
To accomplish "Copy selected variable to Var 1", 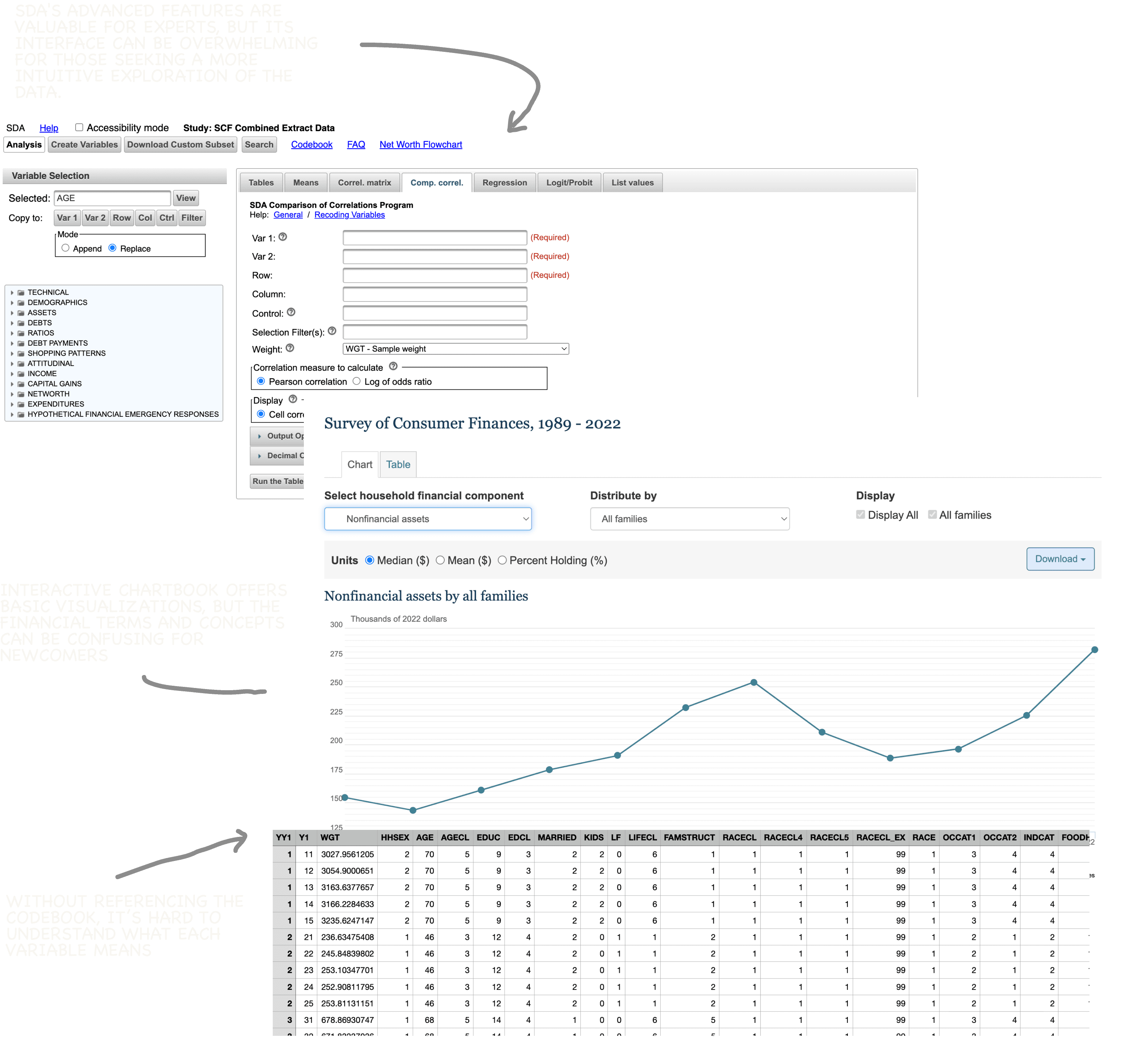I will click(x=67, y=218).
